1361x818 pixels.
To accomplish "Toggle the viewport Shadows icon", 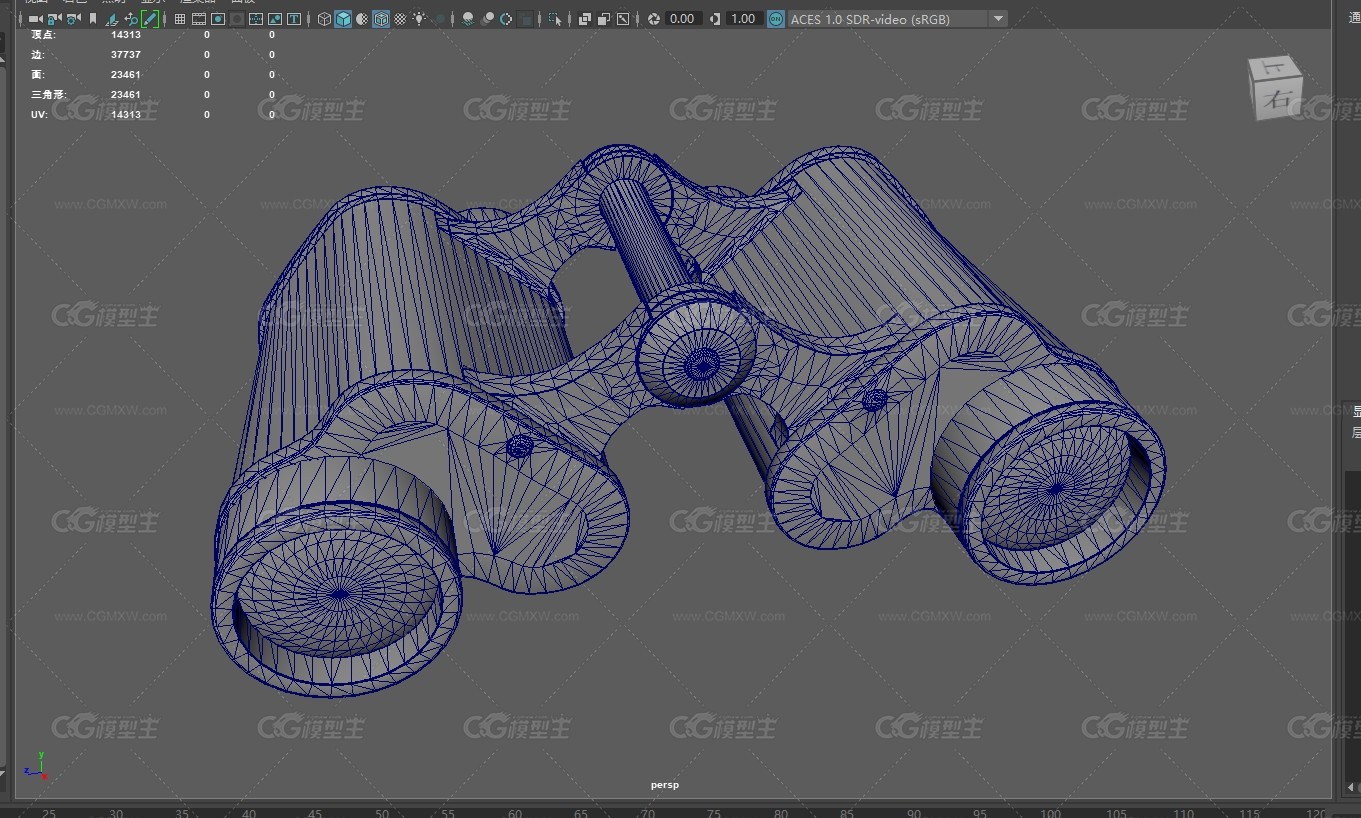I will click(439, 19).
